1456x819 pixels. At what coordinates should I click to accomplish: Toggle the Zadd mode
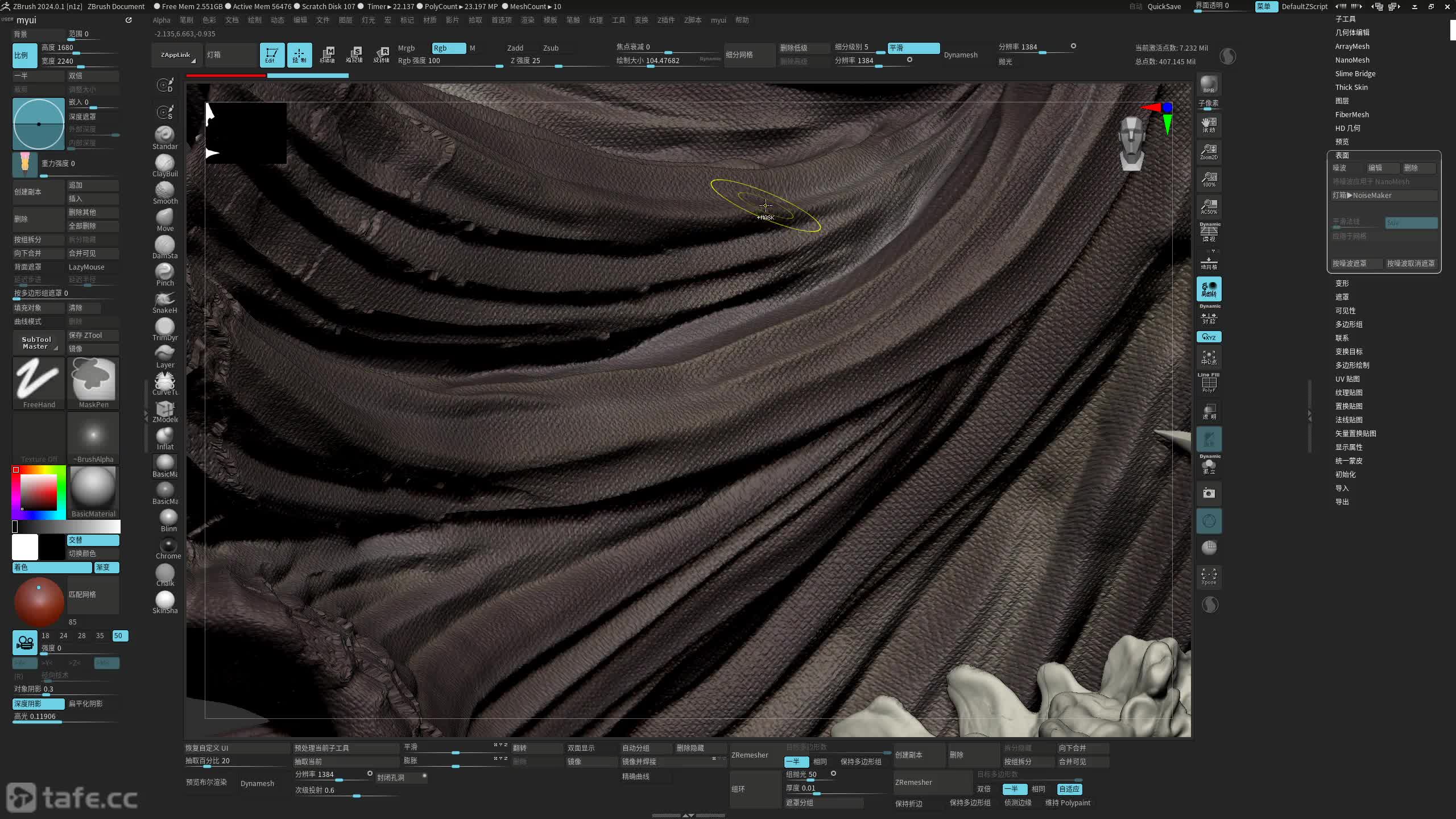[515, 48]
